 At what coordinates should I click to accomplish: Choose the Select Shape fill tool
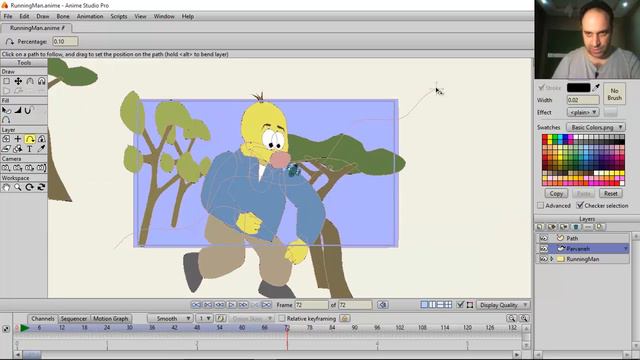tap(6, 110)
